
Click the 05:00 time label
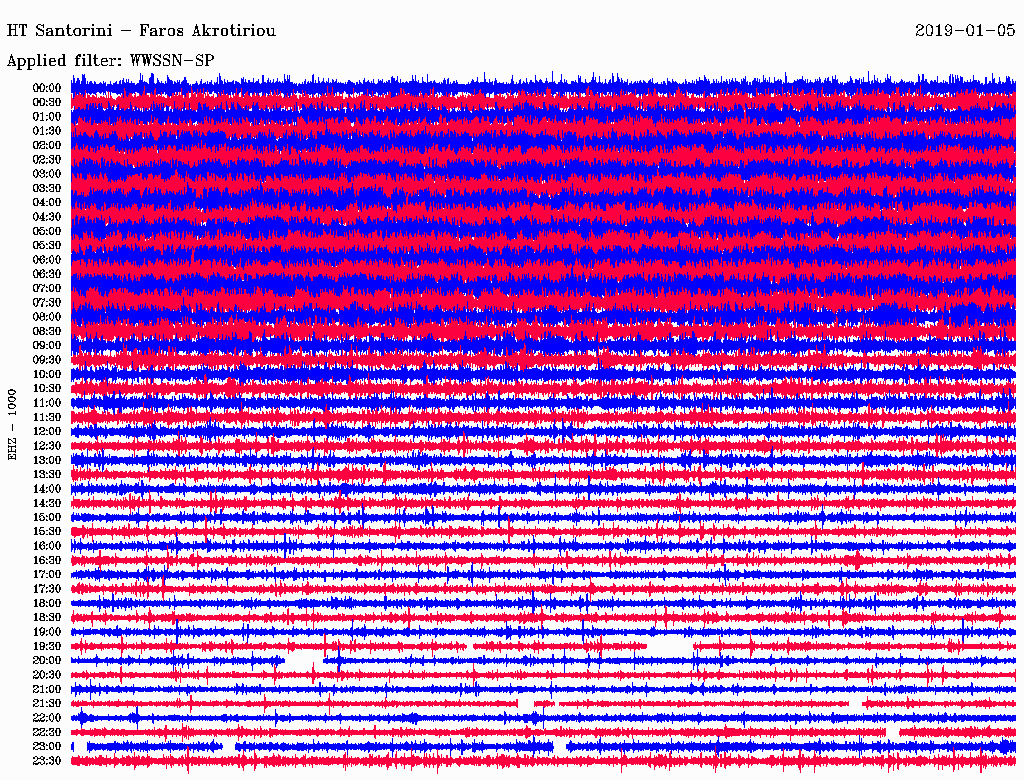coord(46,231)
